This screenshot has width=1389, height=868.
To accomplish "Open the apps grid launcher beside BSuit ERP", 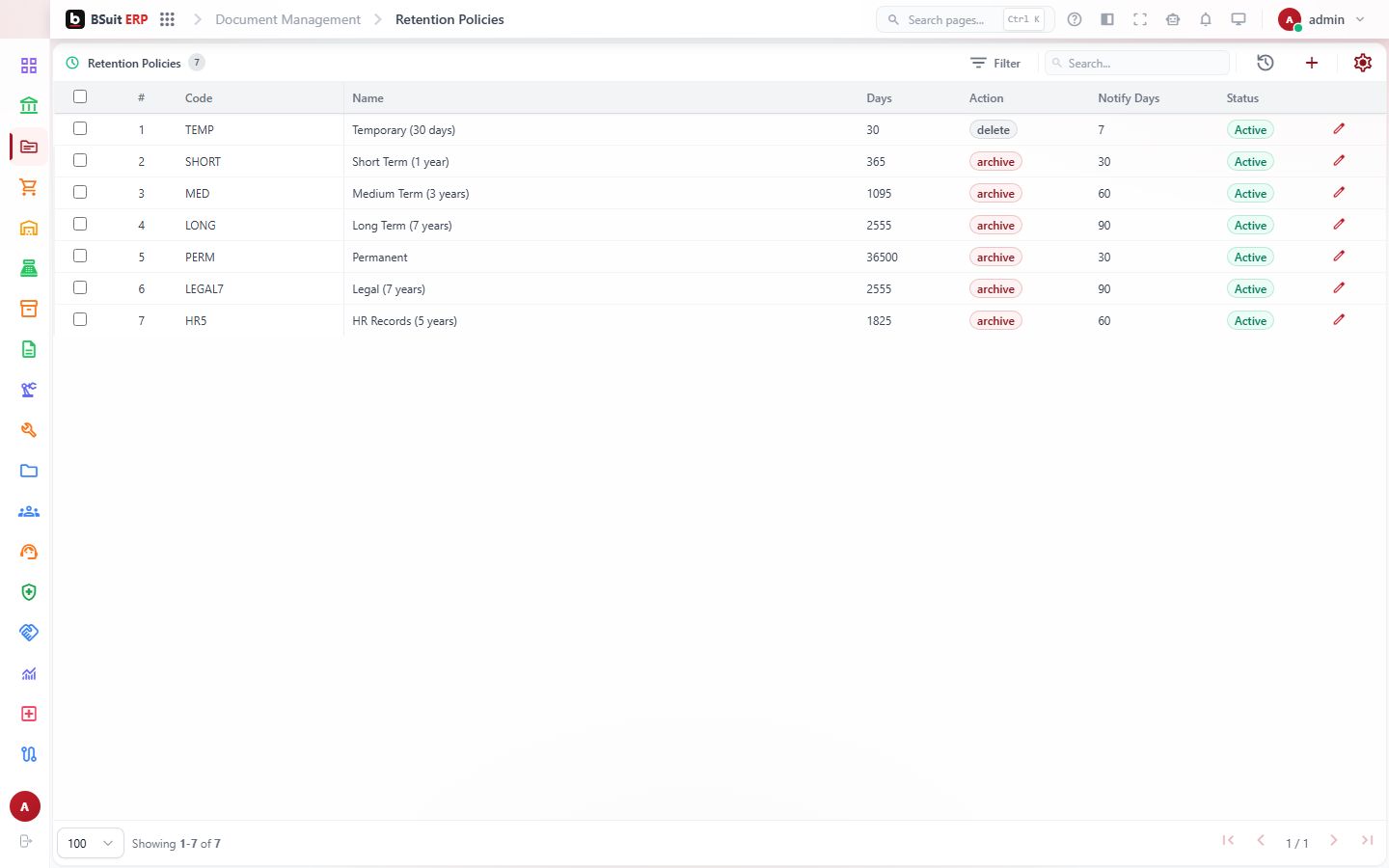I will 167,19.
